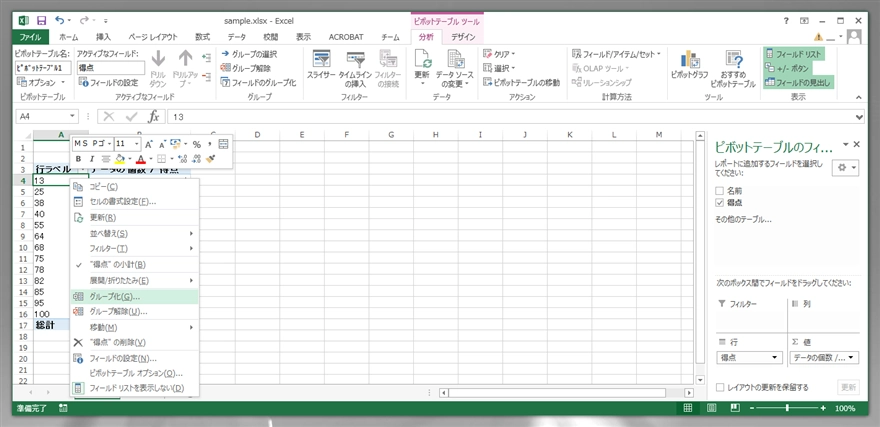The height and width of the screenshot is (427, 880).
Task: Click the percent style icon in mini toolbar
Action: (x=196, y=144)
